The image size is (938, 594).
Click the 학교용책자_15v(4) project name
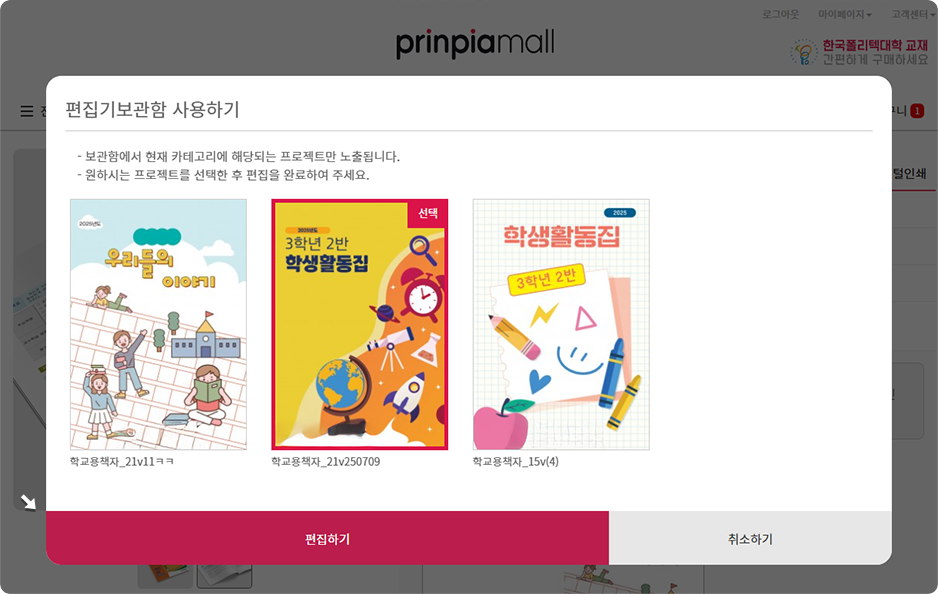[516, 462]
